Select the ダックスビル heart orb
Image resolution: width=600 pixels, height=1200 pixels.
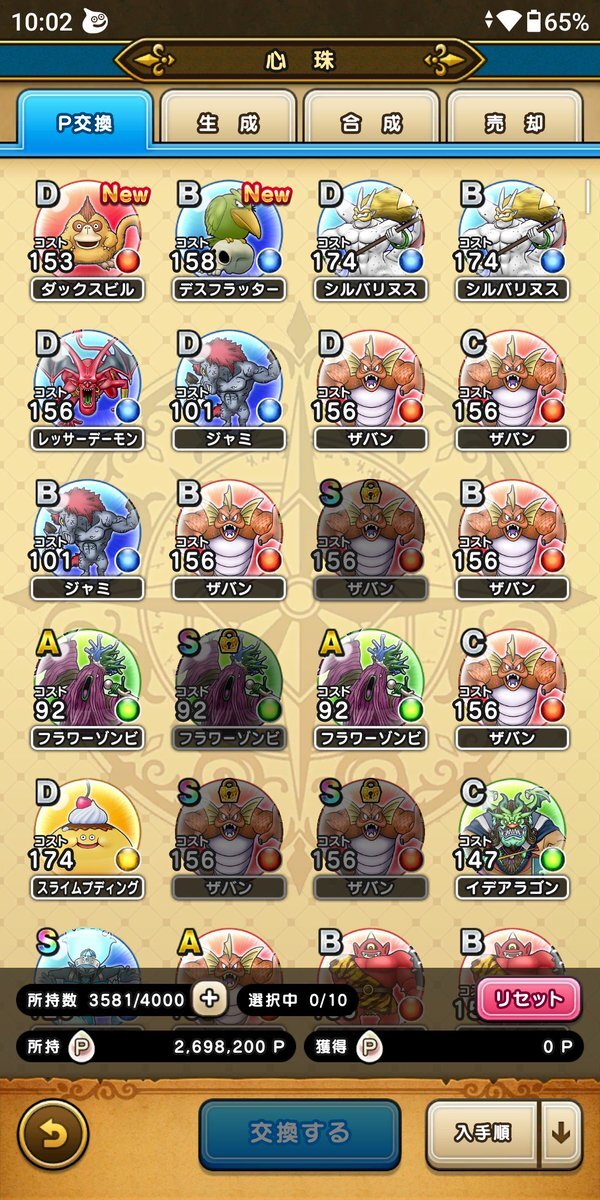(x=88, y=241)
